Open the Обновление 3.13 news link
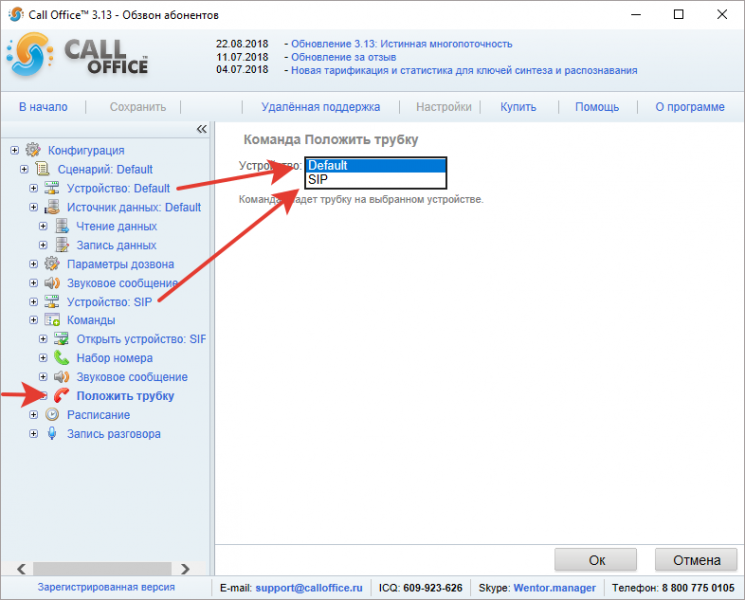 point(401,44)
